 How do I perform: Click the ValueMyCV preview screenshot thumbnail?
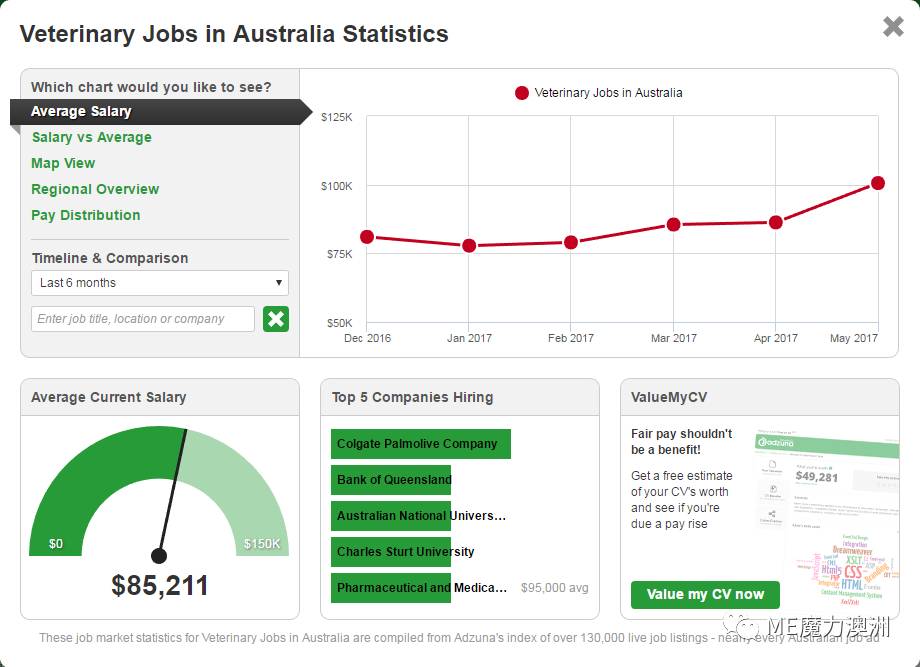point(826,519)
